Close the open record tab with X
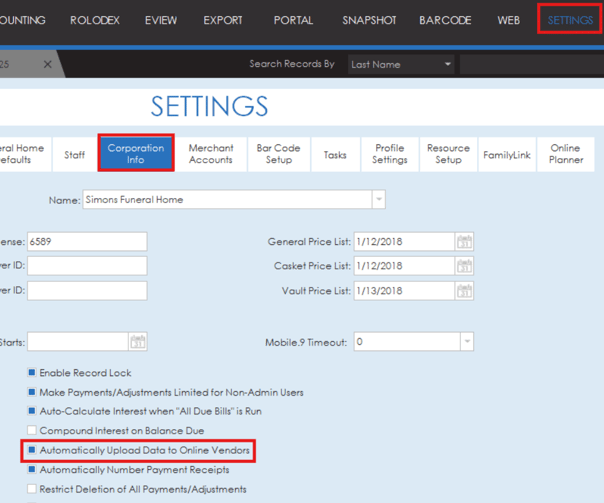Image resolution: width=604 pixels, height=503 pixels. pyautogui.click(x=47, y=64)
